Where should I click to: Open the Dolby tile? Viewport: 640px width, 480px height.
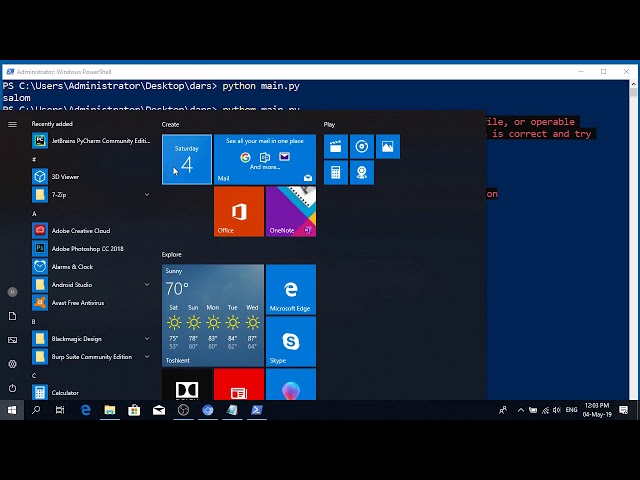pos(187,384)
